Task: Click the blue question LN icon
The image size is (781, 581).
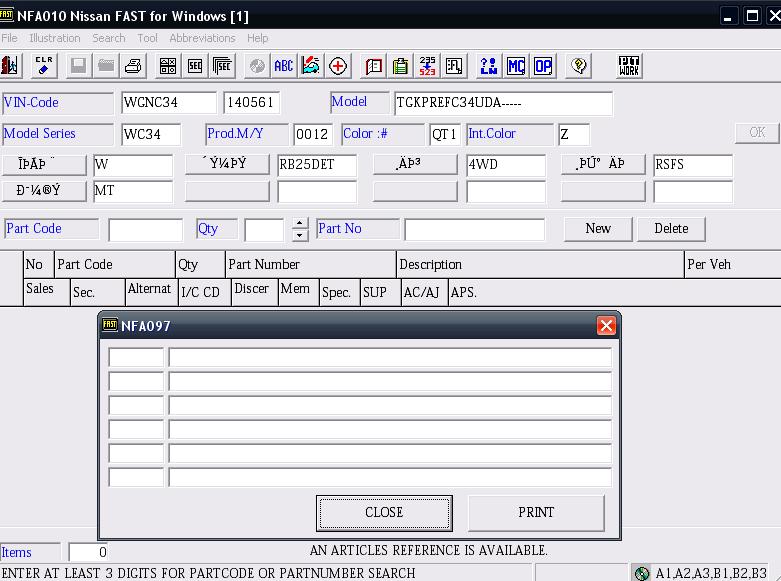Action: pyautogui.click(x=489, y=66)
